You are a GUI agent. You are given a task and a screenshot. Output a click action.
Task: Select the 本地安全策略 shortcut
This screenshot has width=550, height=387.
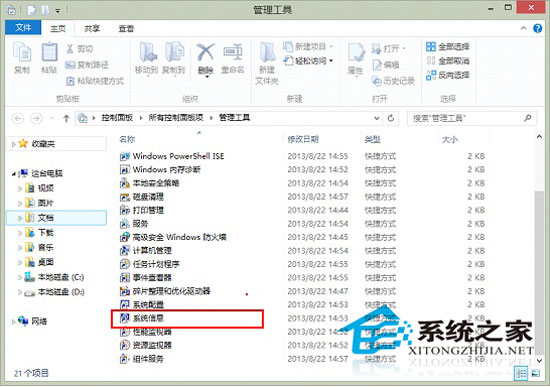[x=149, y=183]
